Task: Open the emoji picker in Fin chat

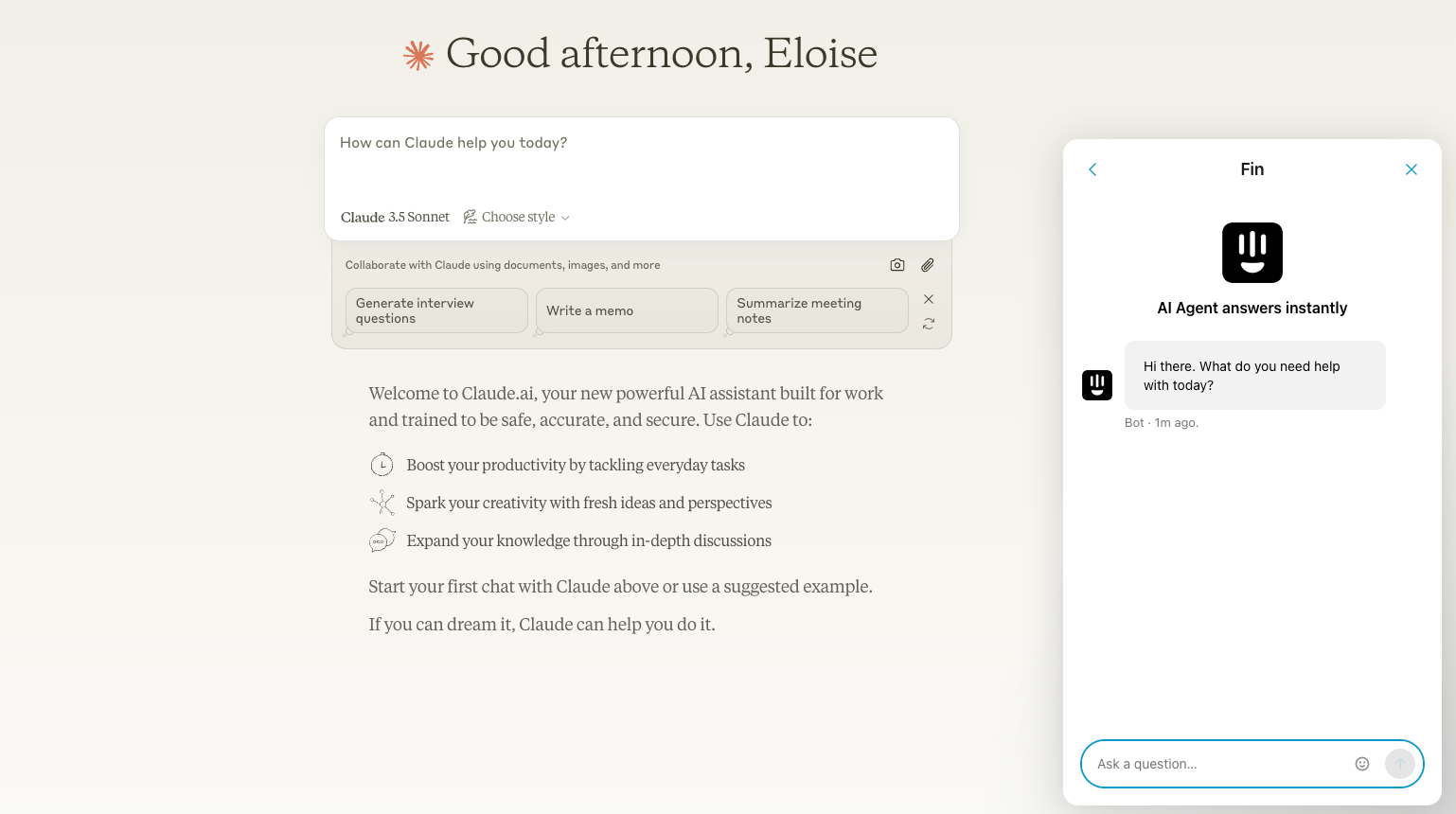Action: [x=1362, y=764]
